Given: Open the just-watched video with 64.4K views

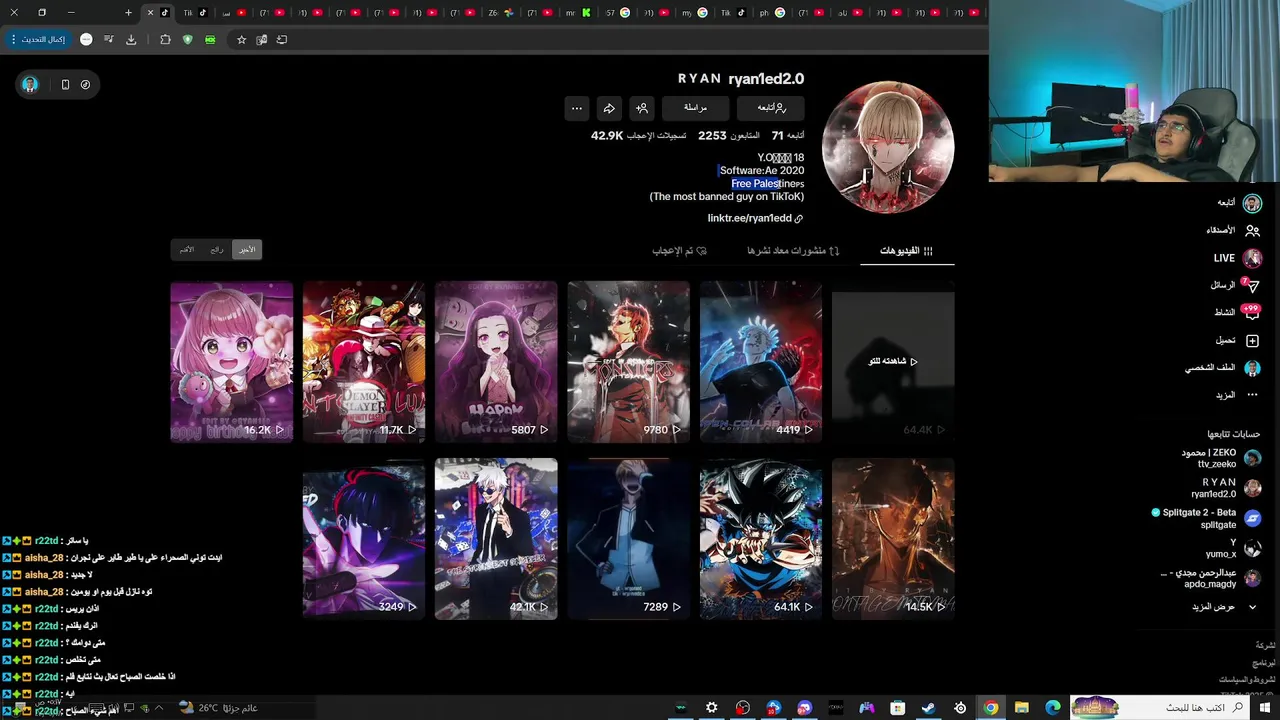Looking at the screenshot, I should (x=893, y=362).
